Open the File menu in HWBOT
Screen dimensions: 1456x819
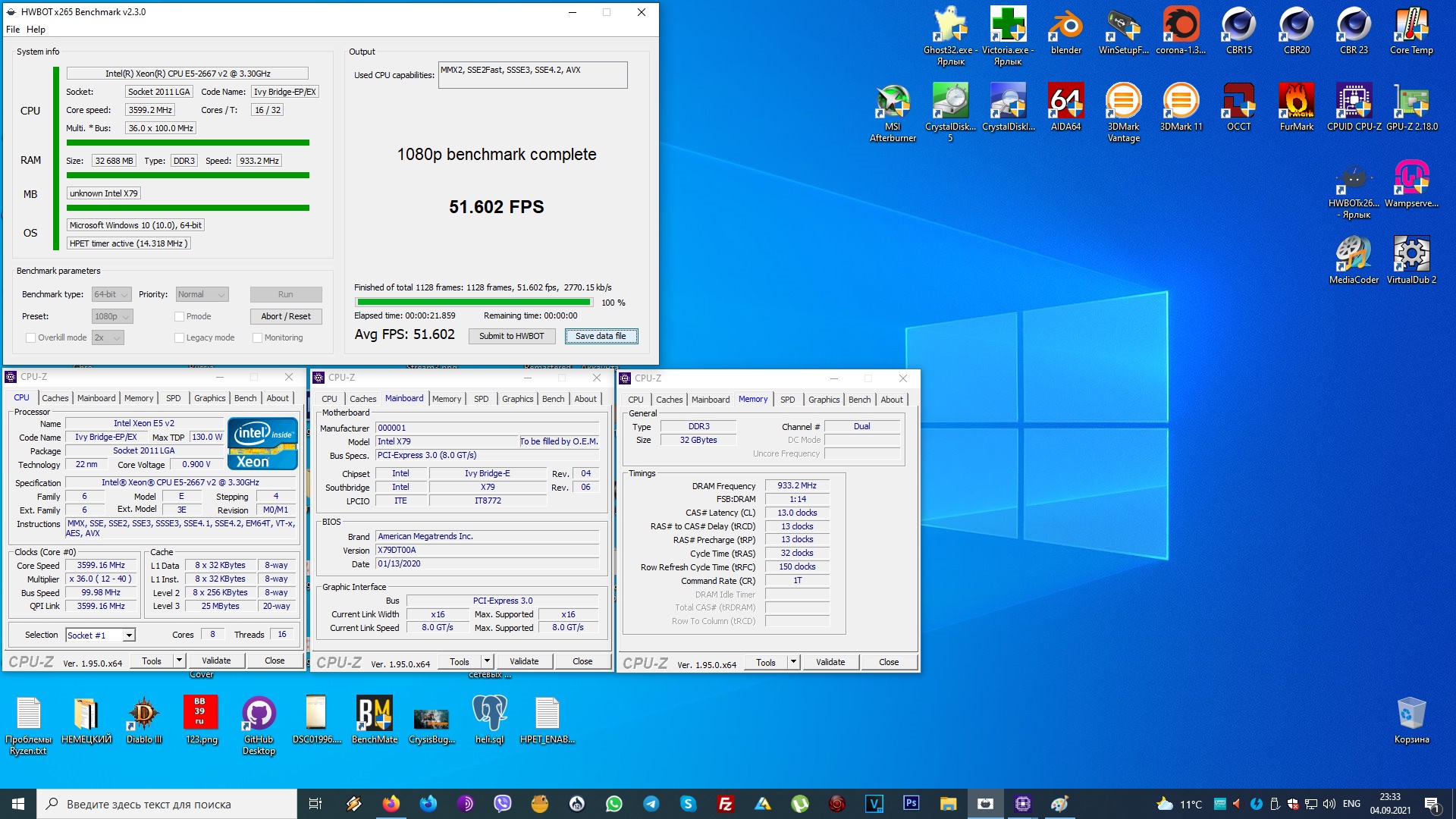click(x=13, y=30)
